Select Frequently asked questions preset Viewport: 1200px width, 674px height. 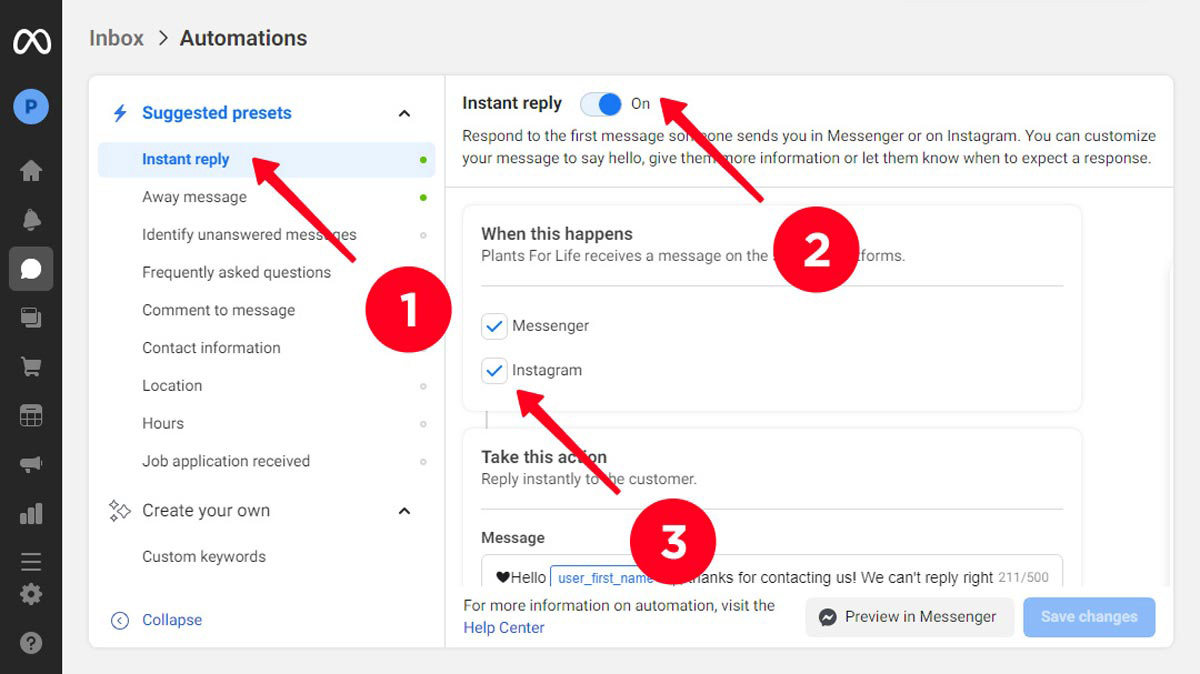(x=236, y=272)
